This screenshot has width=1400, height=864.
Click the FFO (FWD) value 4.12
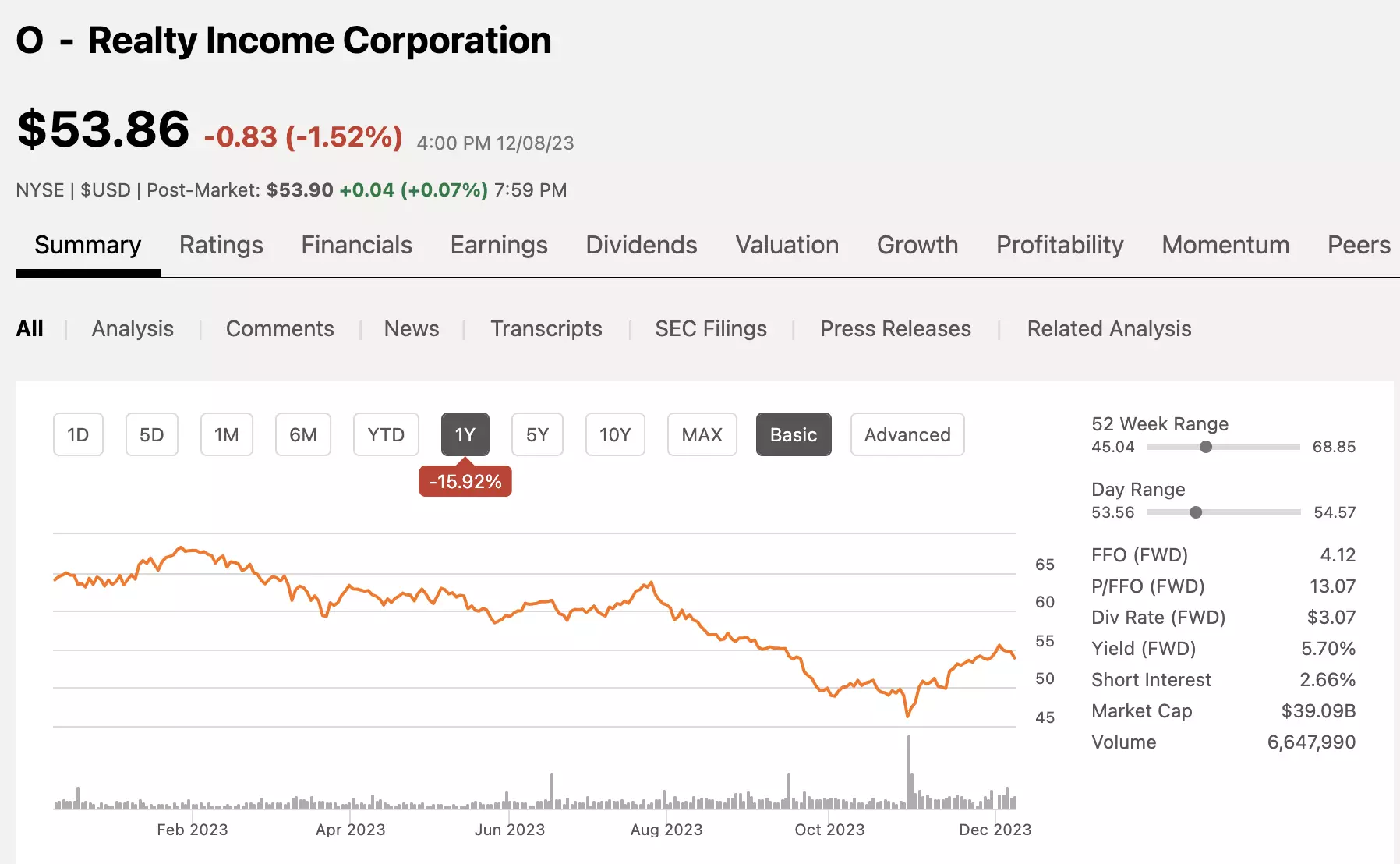pos(1338,554)
